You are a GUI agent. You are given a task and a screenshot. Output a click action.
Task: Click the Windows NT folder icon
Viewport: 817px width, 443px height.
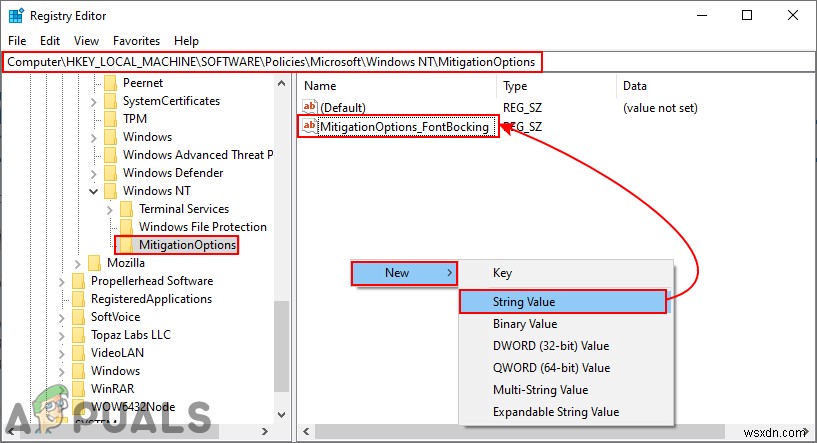click(110, 191)
